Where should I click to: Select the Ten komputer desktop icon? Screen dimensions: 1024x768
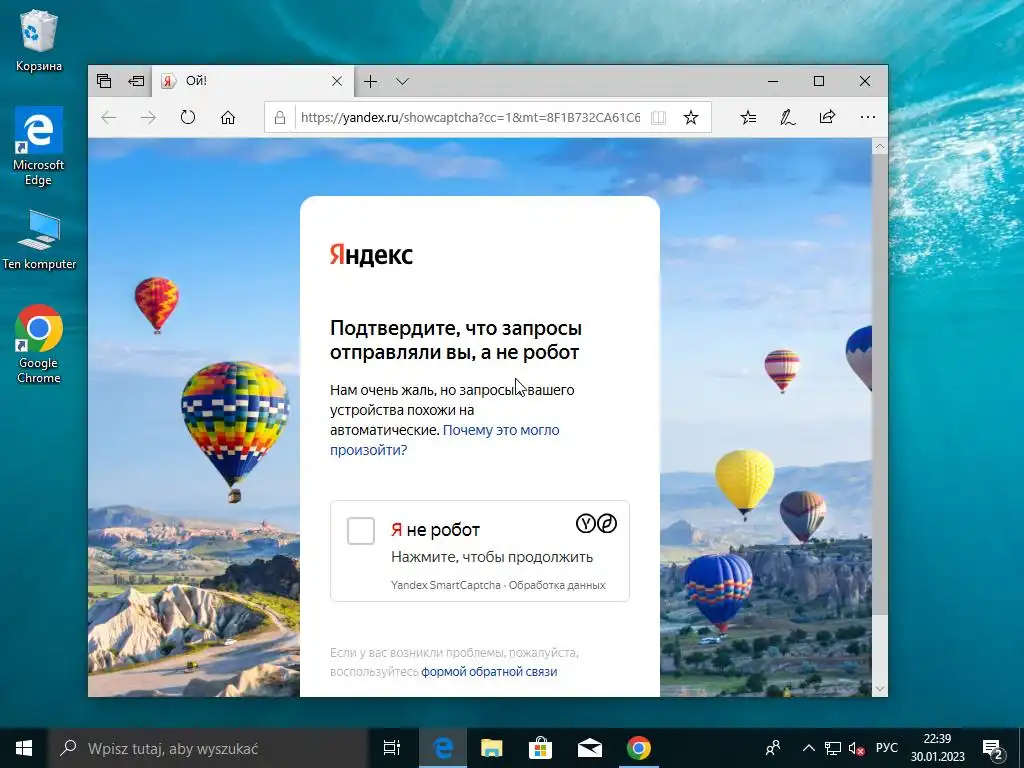point(39,240)
